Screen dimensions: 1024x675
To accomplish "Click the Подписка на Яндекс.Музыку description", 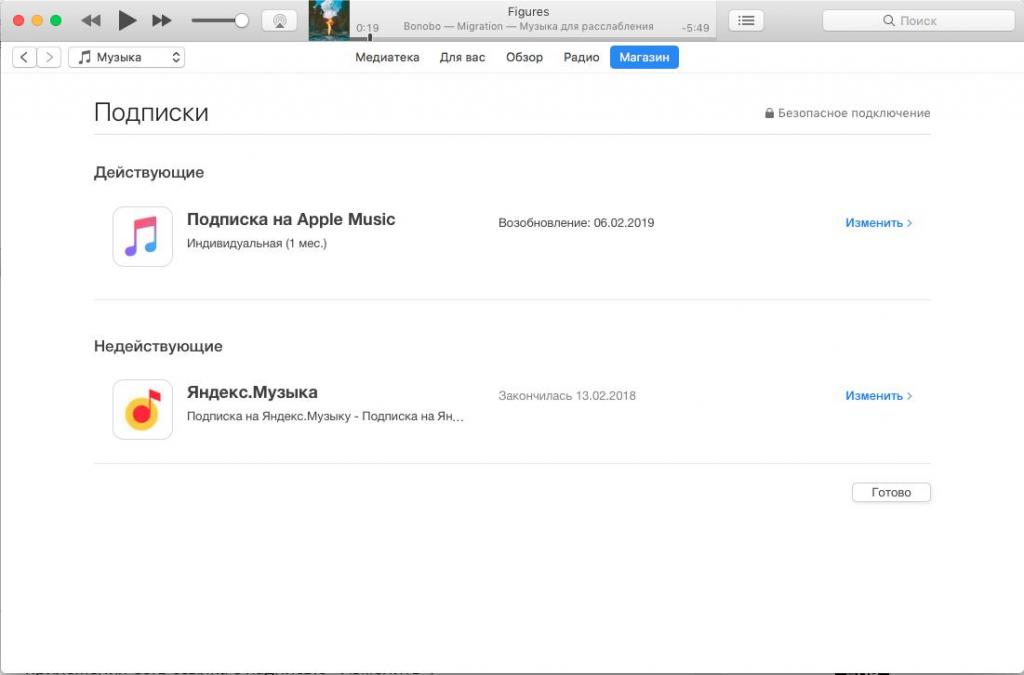I will coord(325,416).
